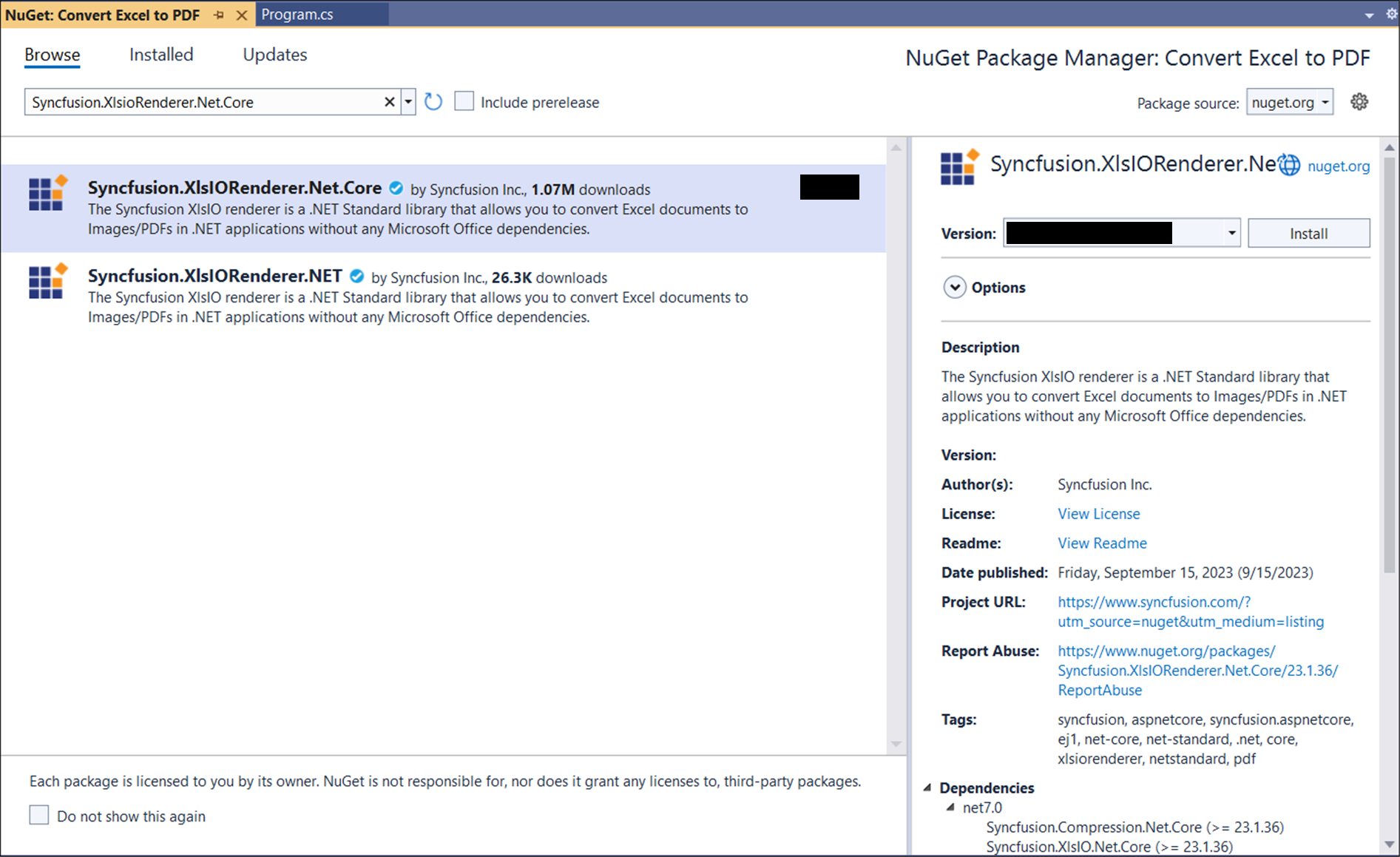The height and width of the screenshot is (857, 1400).
Task: Click the verified badge next to Syncfusion.XlsIORenderer.Net.Core
Action: [x=396, y=188]
